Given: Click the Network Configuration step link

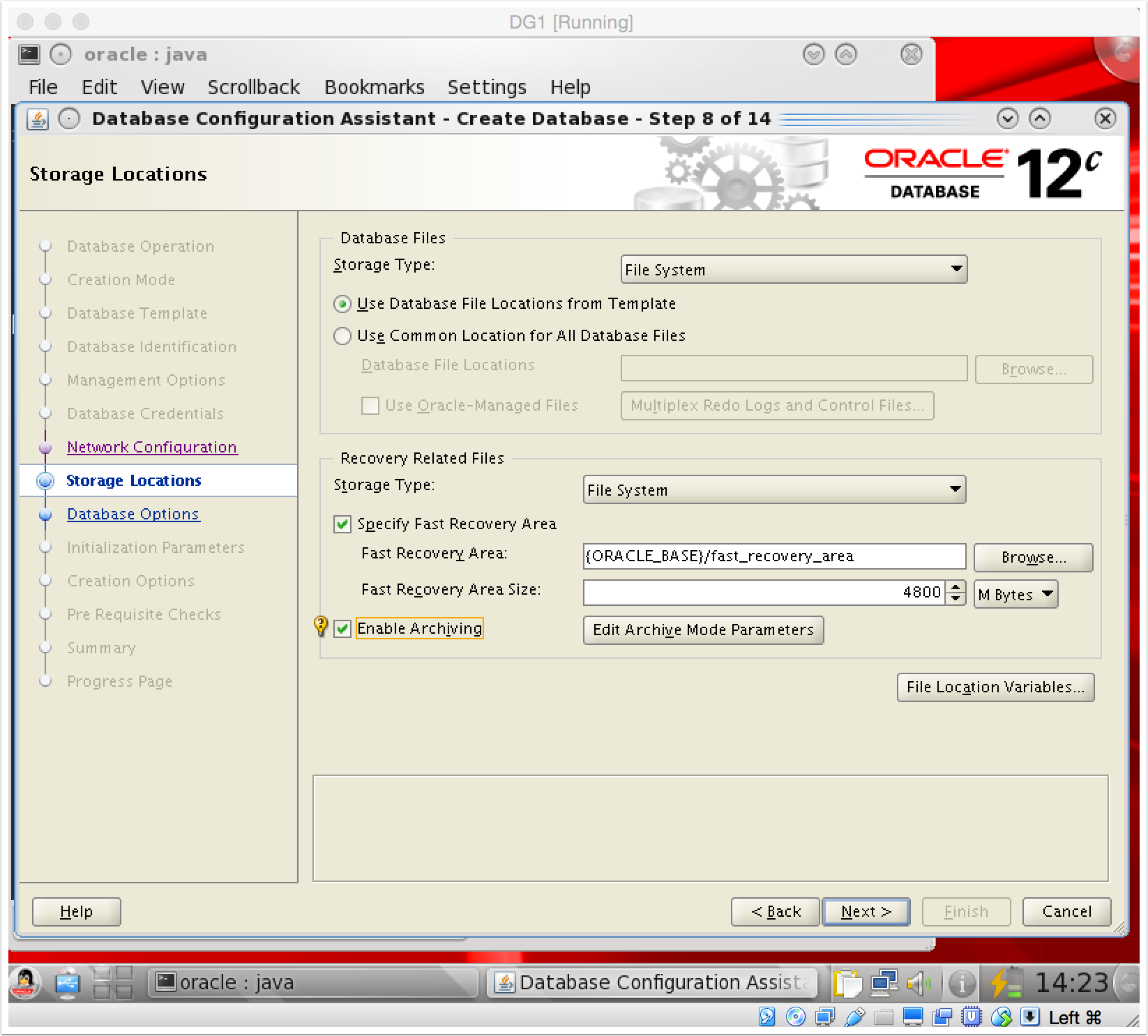Looking at the screenshot, I should coord(152,448).
